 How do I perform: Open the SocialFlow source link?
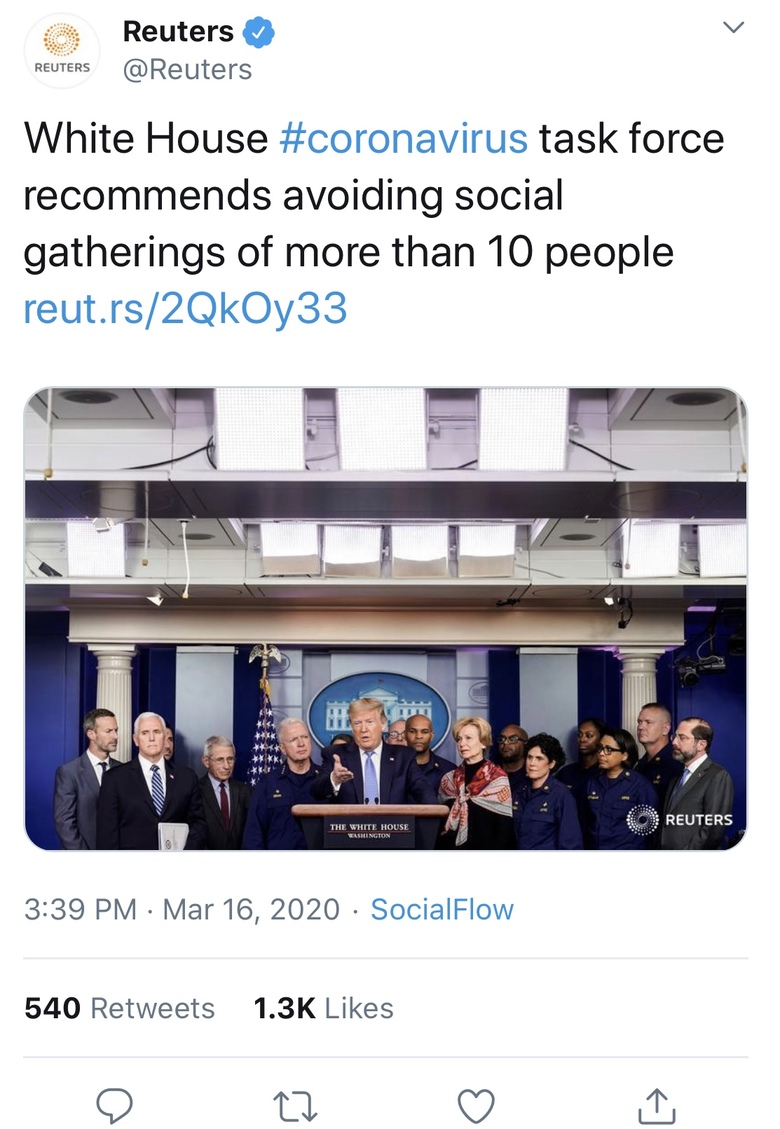(442, 909)
